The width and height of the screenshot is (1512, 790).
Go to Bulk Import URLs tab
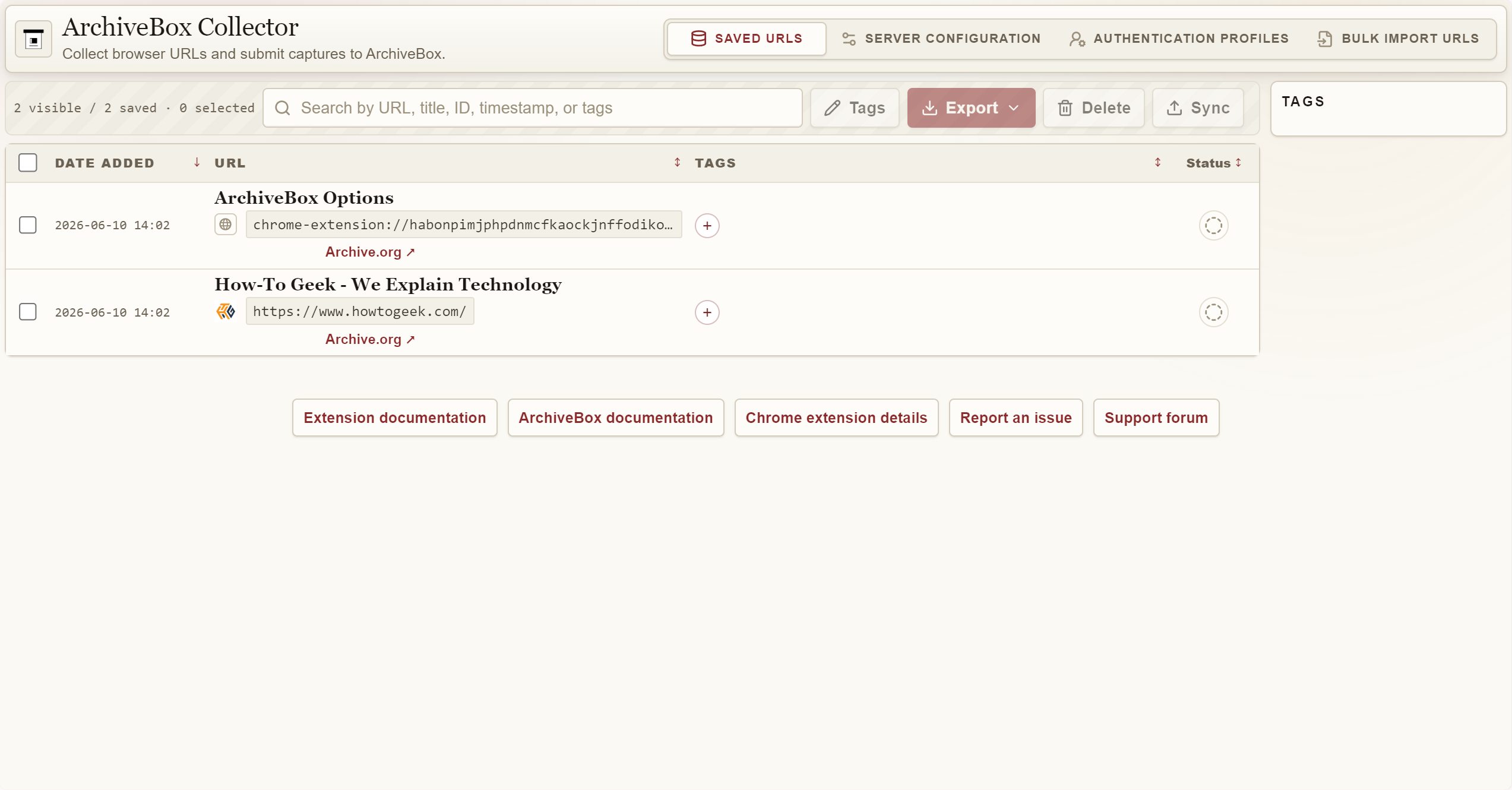coord(1399,39)
